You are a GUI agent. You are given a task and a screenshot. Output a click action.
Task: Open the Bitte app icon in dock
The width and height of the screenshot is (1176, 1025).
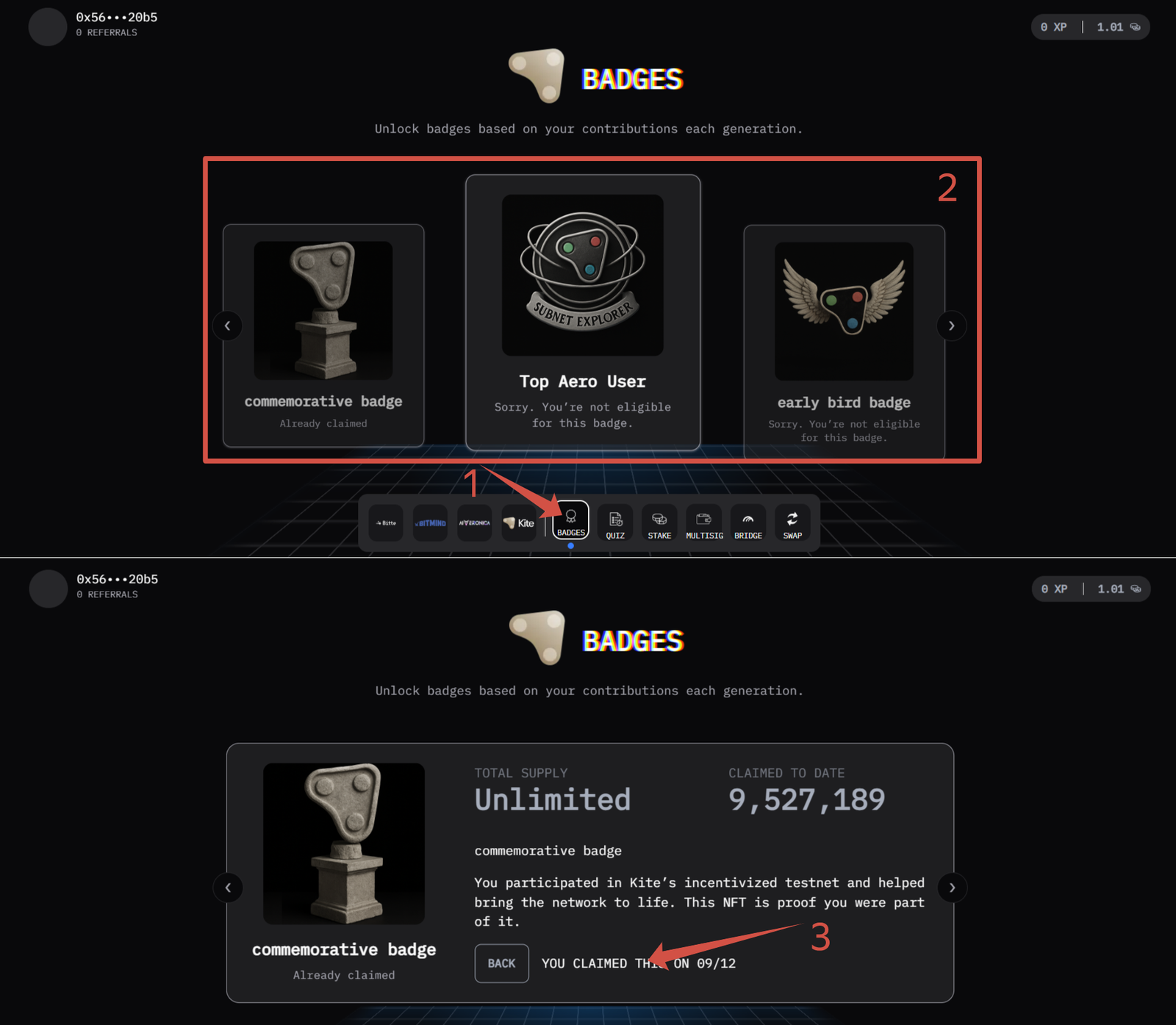(386, 523)
